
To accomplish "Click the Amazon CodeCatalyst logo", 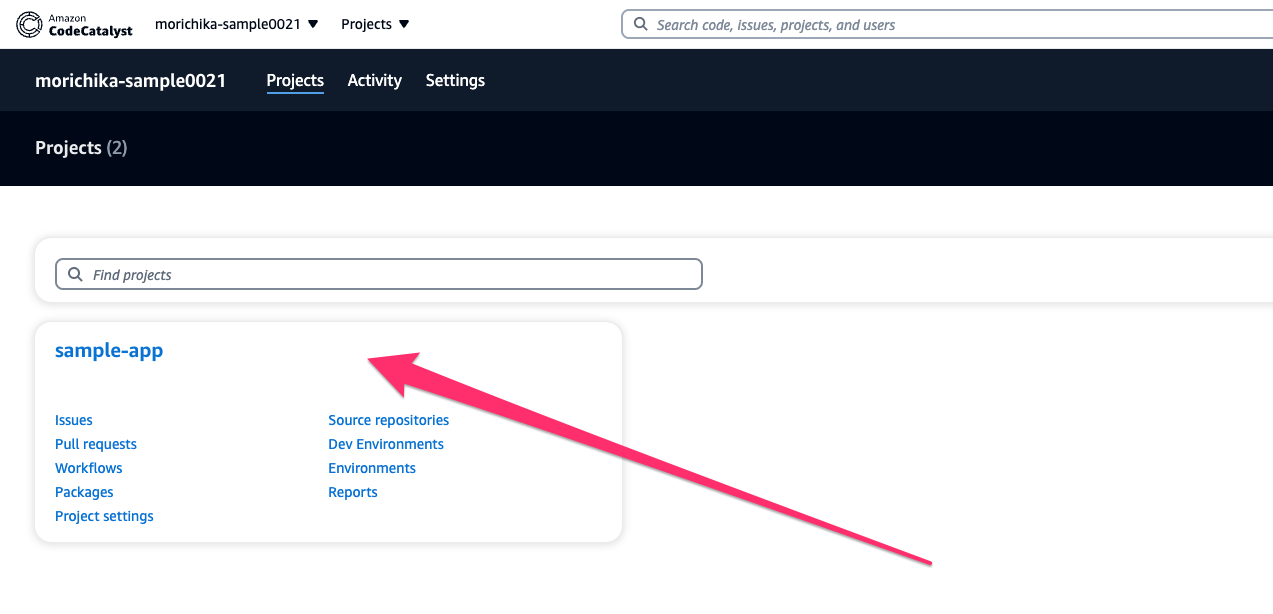I will tap(74, 24).
